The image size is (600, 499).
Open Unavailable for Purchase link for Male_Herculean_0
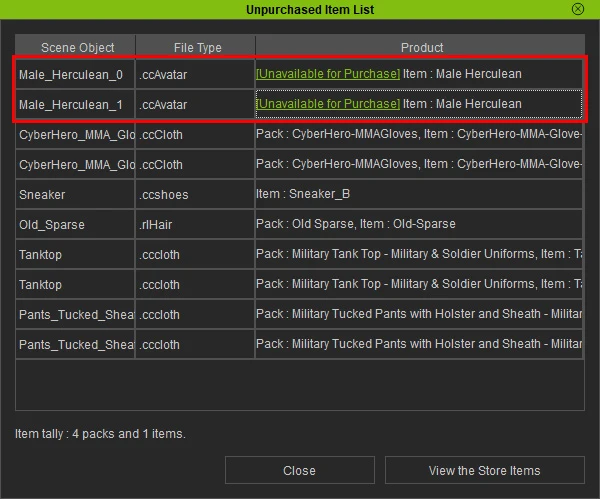pos(328,74)
